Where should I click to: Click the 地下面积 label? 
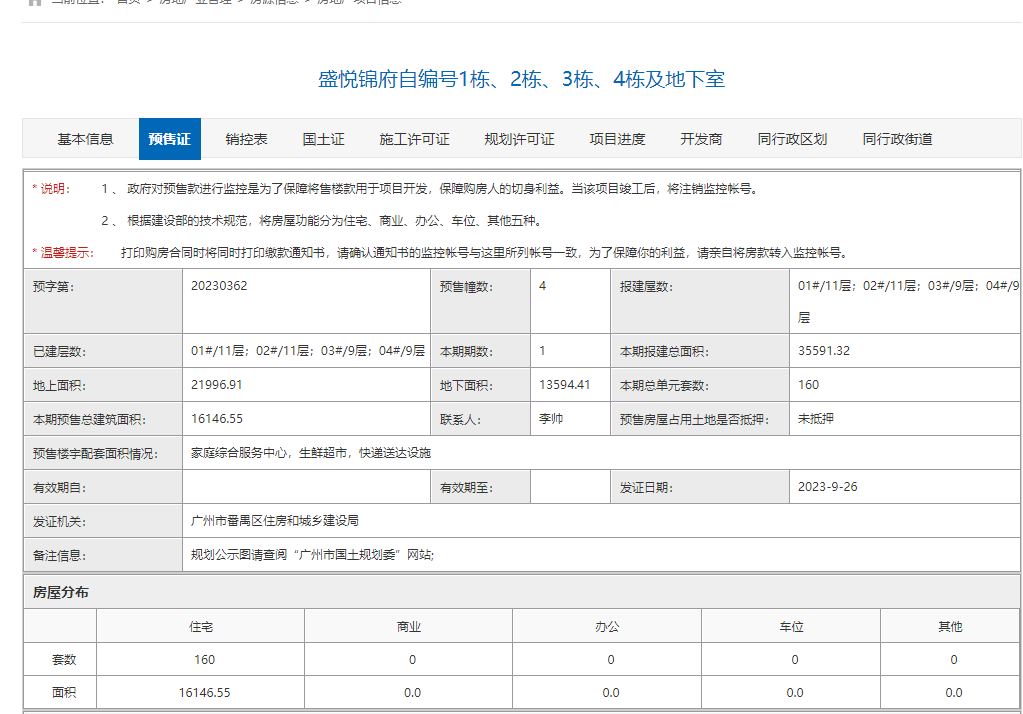(x=466, y=386)
